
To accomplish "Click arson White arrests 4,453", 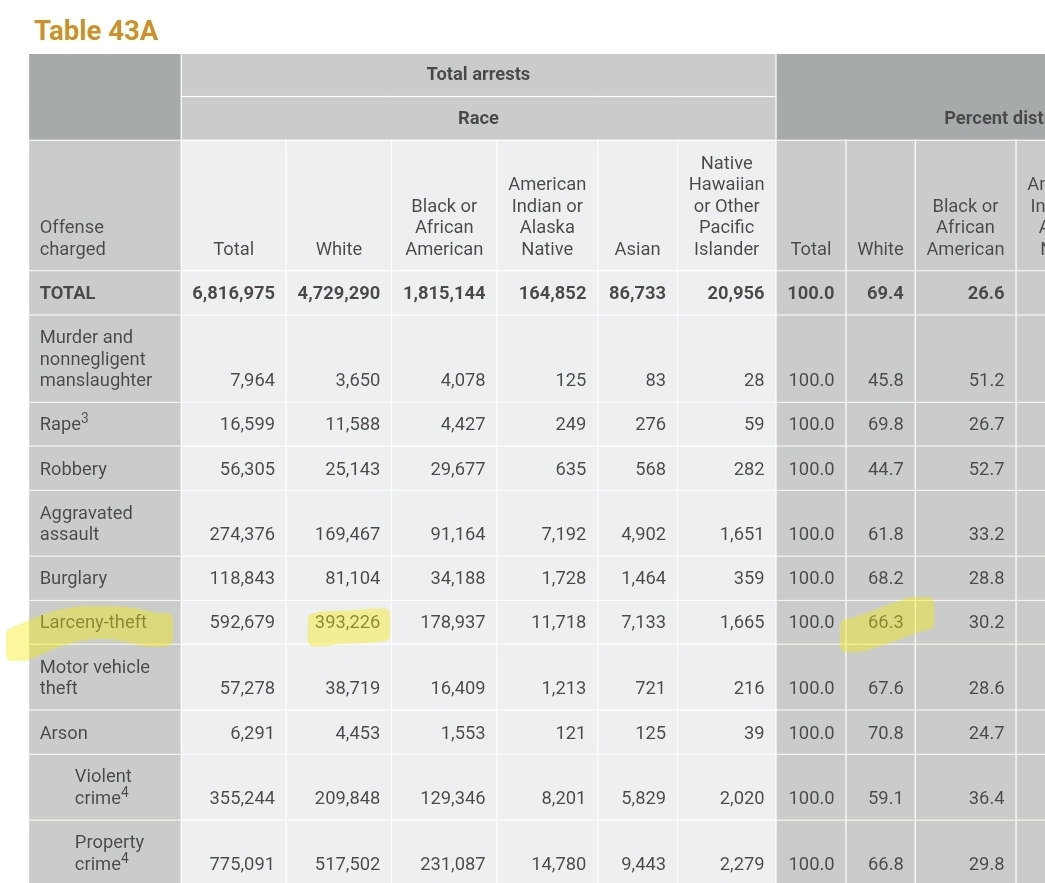I will point(358,732).
